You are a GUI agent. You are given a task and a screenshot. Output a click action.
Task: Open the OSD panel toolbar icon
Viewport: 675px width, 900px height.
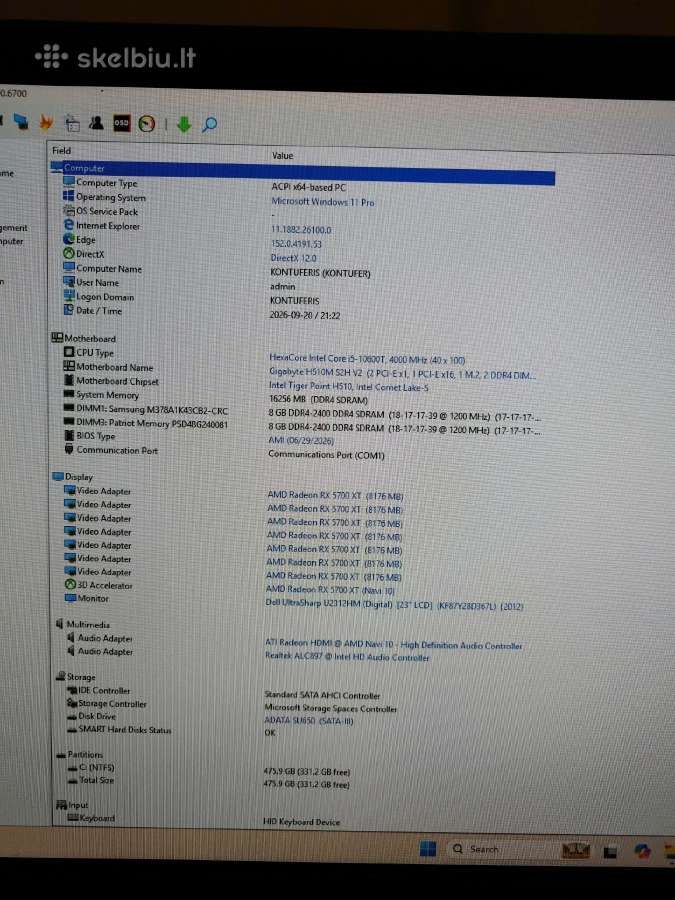pyautogui.click(x=121, y=123)
